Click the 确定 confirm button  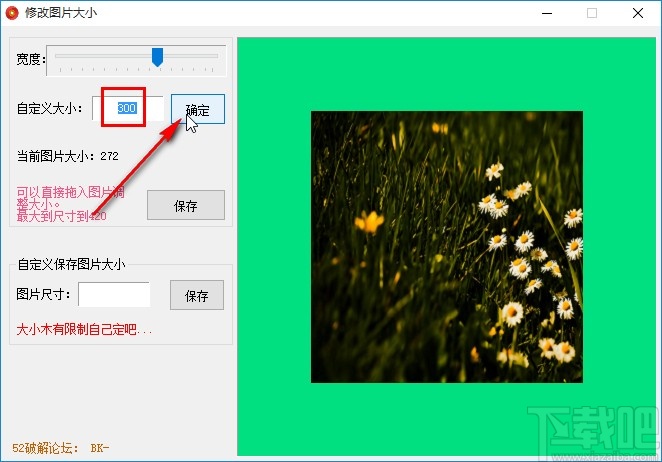coord(198,109)
